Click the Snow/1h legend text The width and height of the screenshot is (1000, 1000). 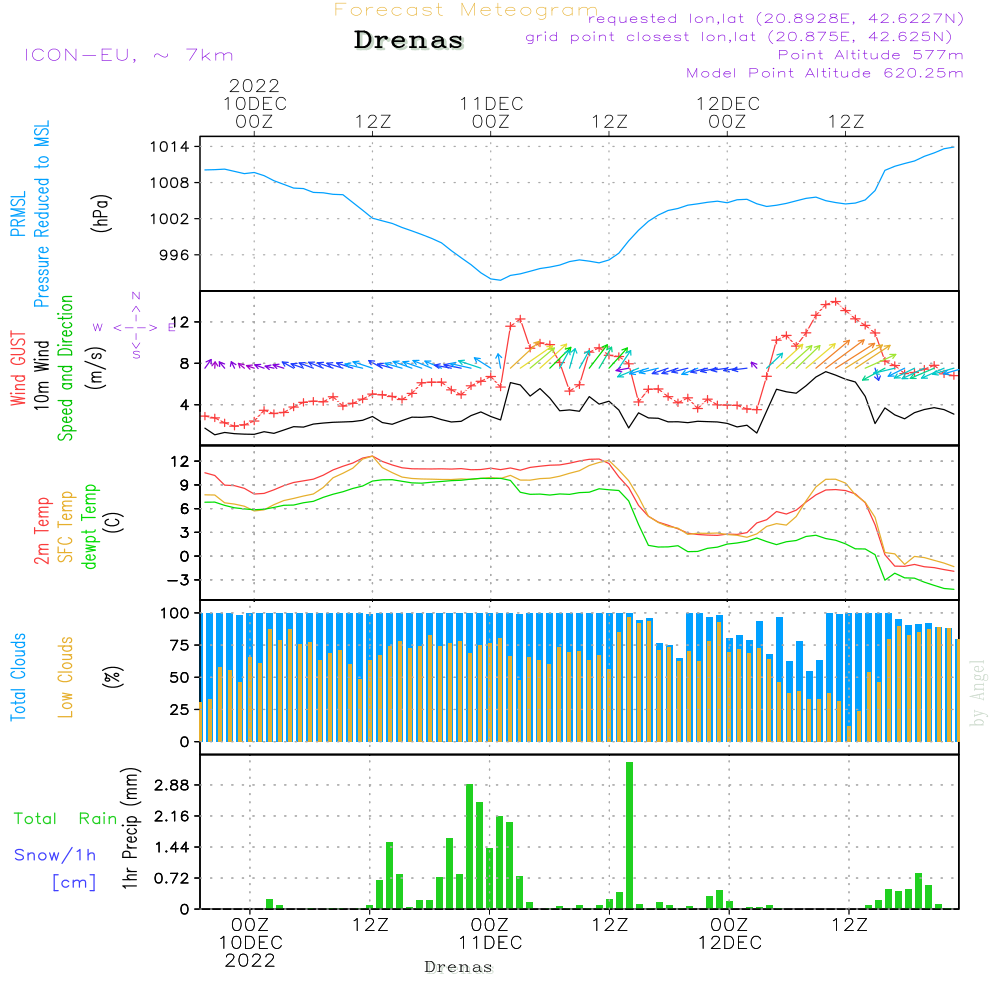pos(56,855)
